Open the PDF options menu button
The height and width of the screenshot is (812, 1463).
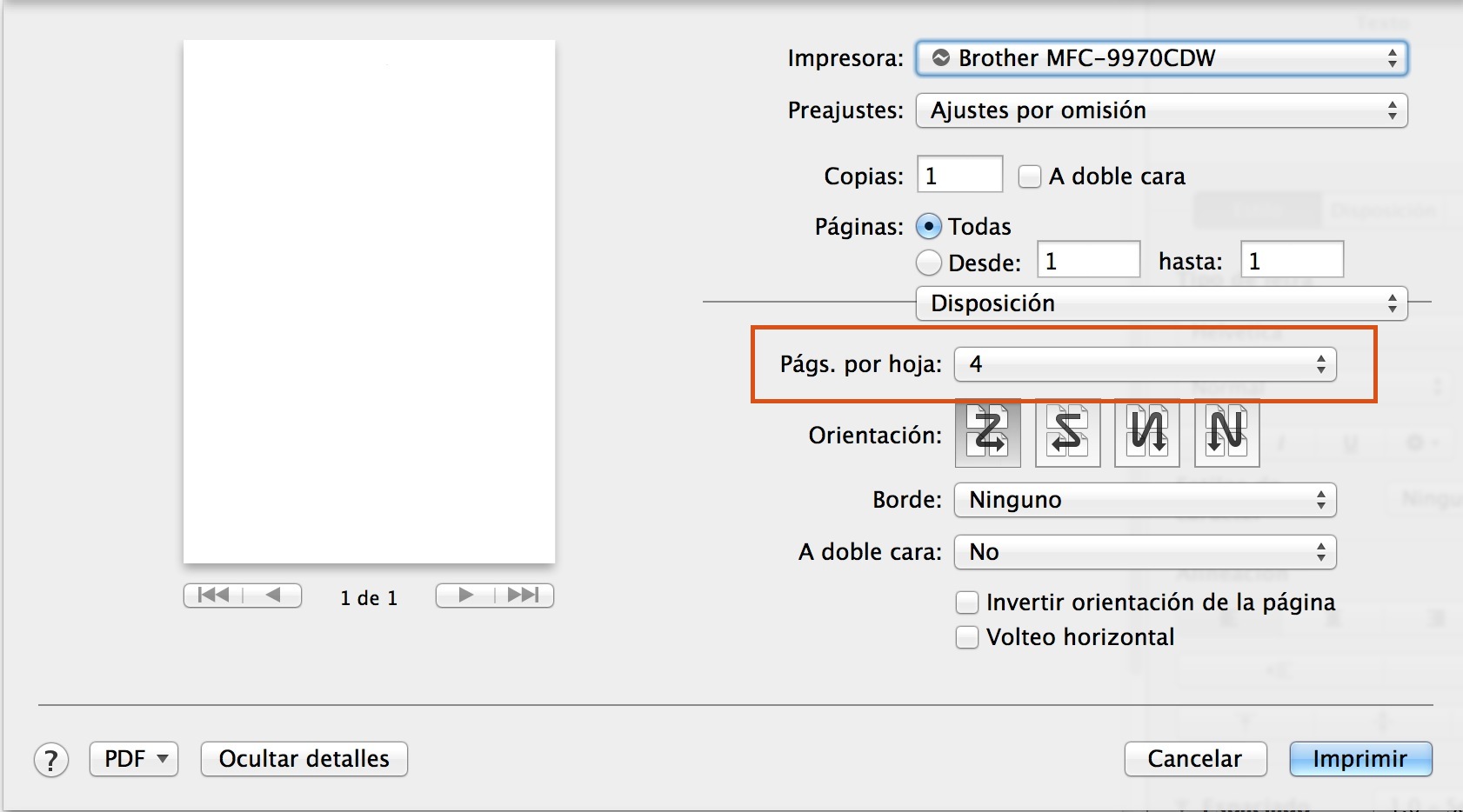point(134,759)
